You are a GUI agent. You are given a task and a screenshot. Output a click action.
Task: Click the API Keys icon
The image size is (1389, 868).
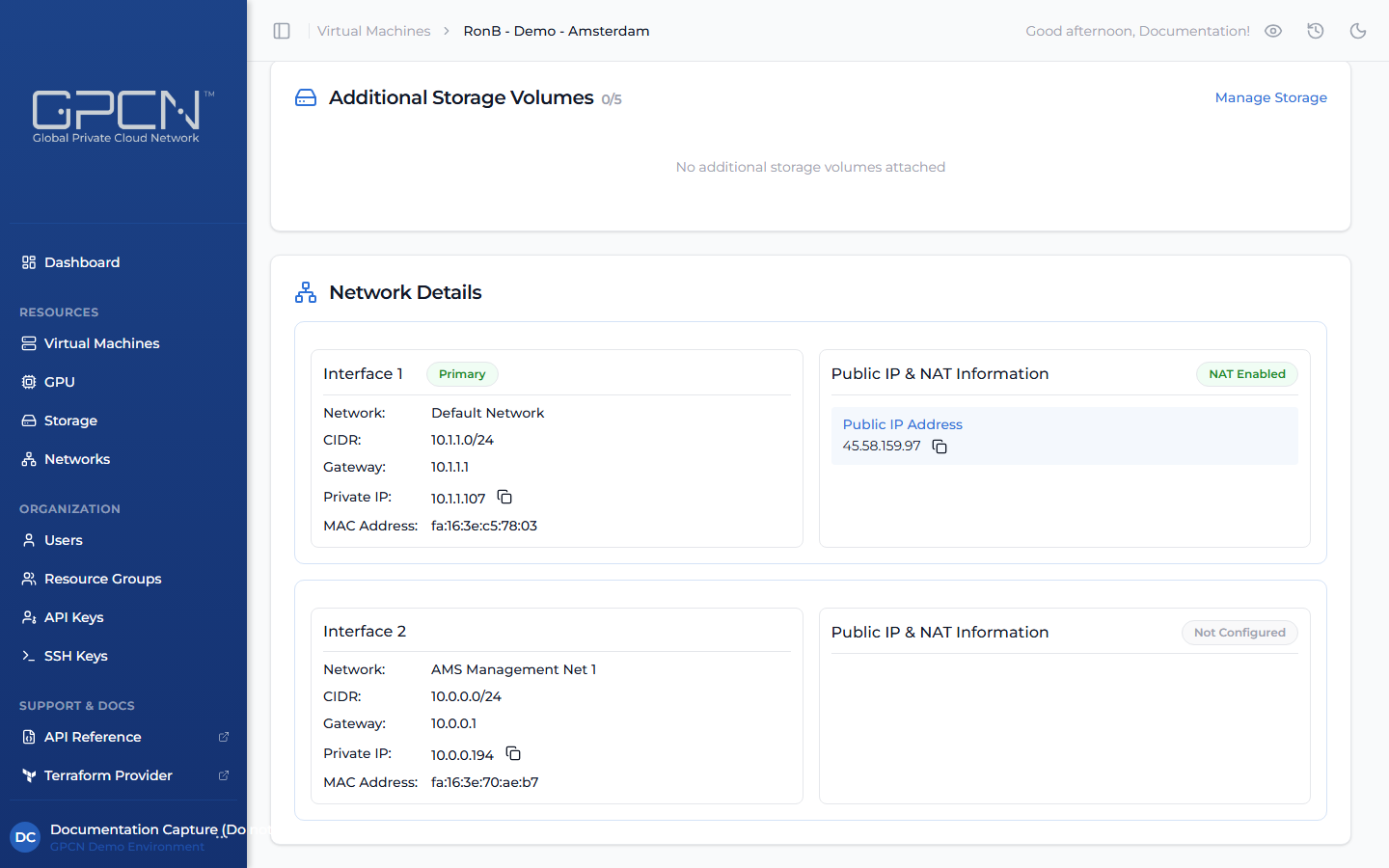coord(29,617)
